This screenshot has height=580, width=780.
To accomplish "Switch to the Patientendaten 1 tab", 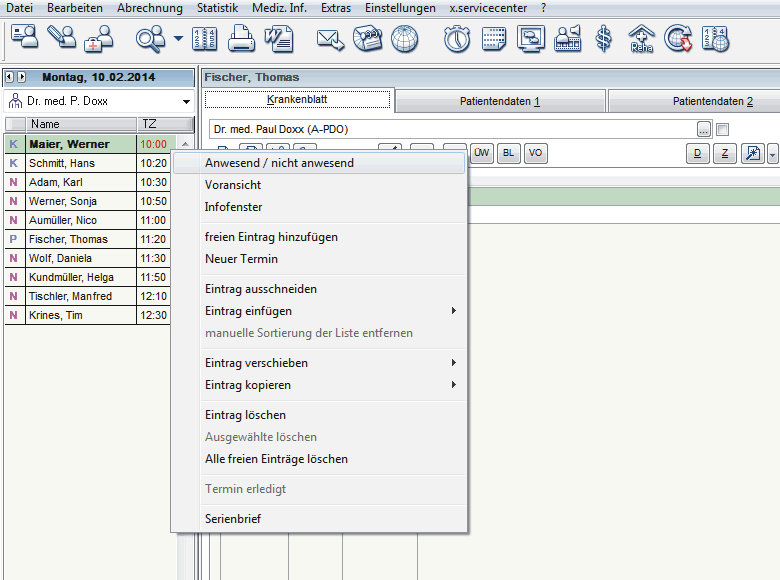I will (500, 101).
